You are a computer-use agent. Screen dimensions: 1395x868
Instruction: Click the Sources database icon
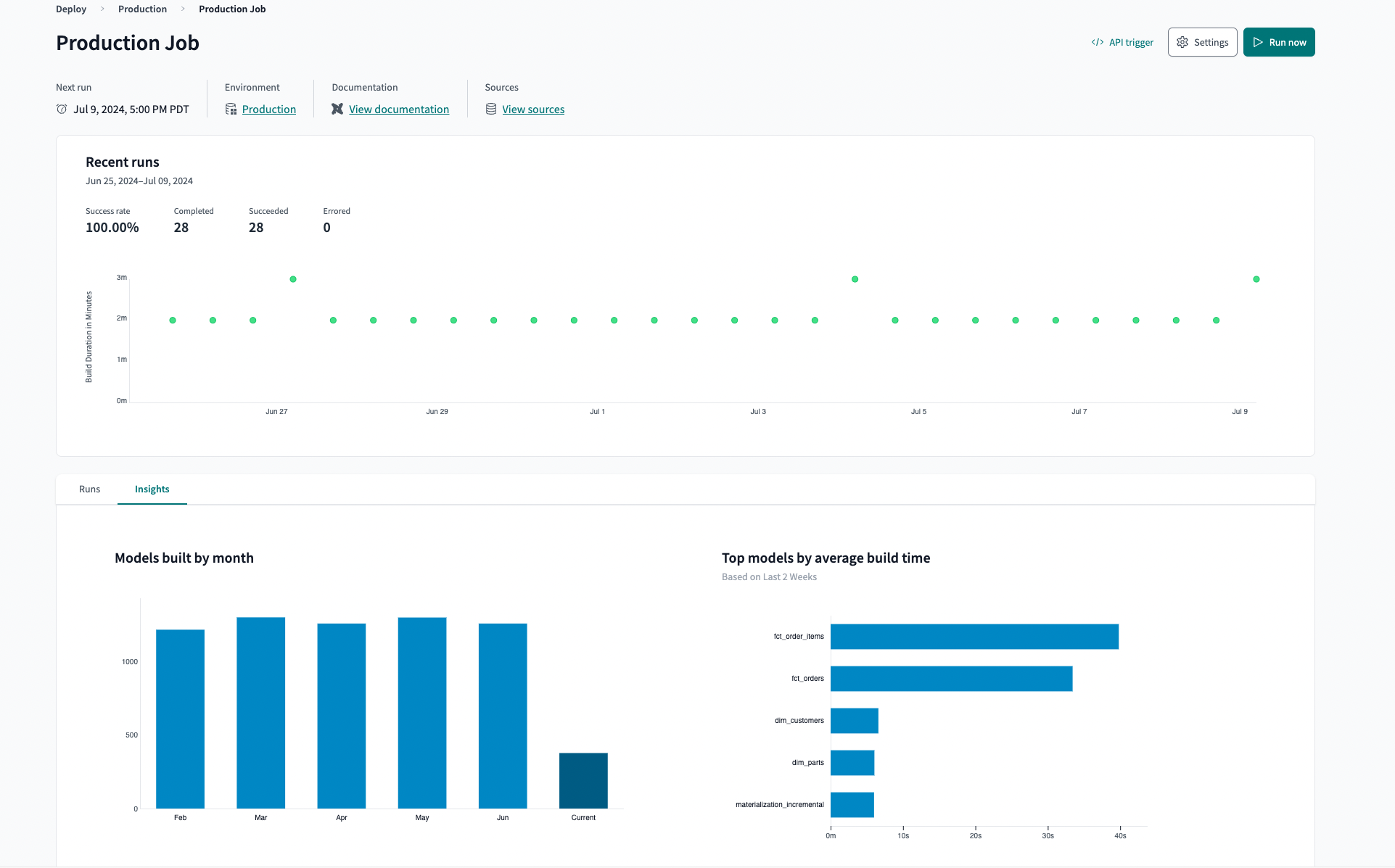(x=490, y=109)
